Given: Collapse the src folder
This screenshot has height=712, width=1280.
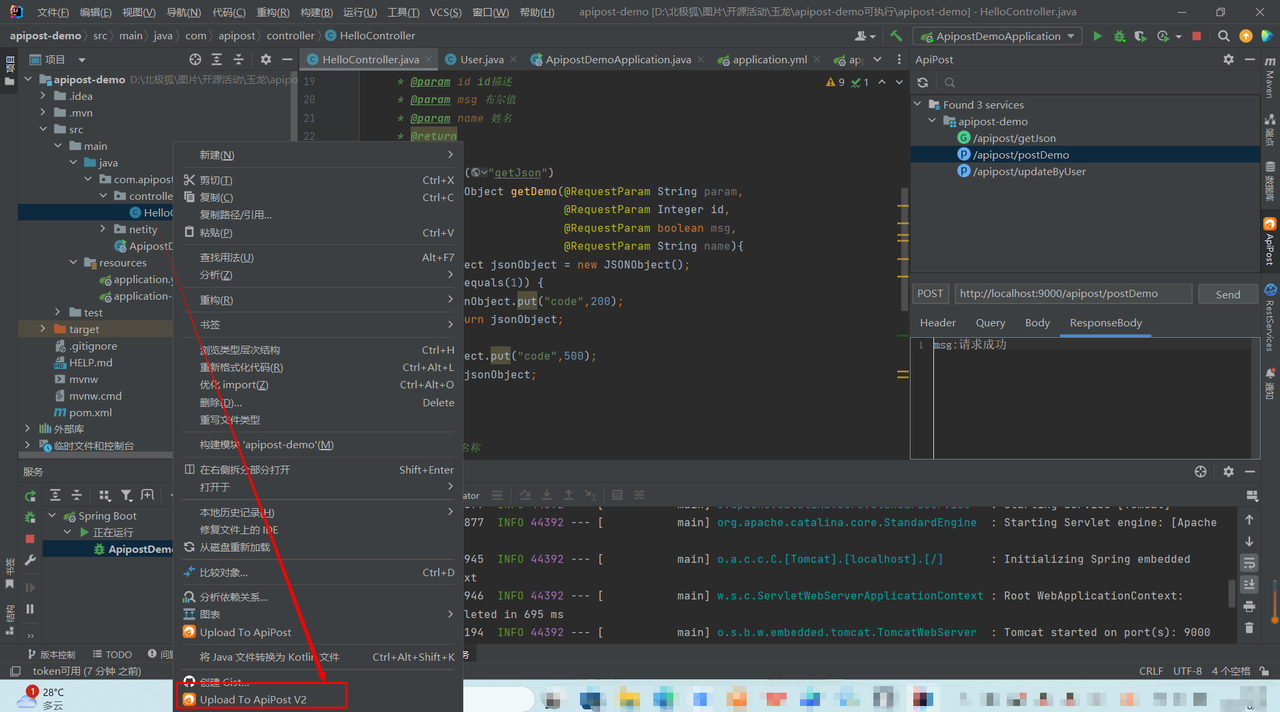Looking at the screenshot, I should tap(43, 129).
